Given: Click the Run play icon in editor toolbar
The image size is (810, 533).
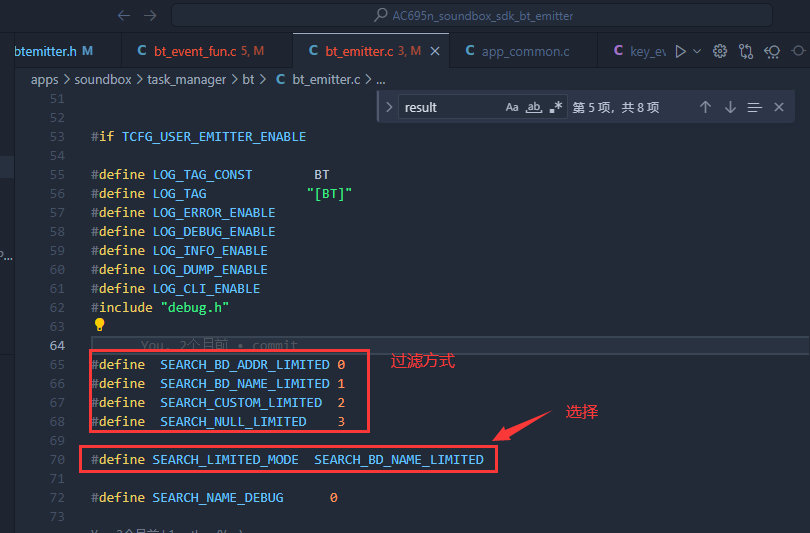Looking at the screenshot, I should click(681, 51).
